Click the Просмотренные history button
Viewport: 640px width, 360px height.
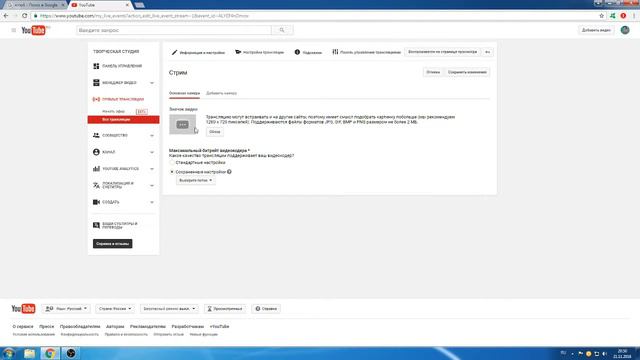(225, 309)
